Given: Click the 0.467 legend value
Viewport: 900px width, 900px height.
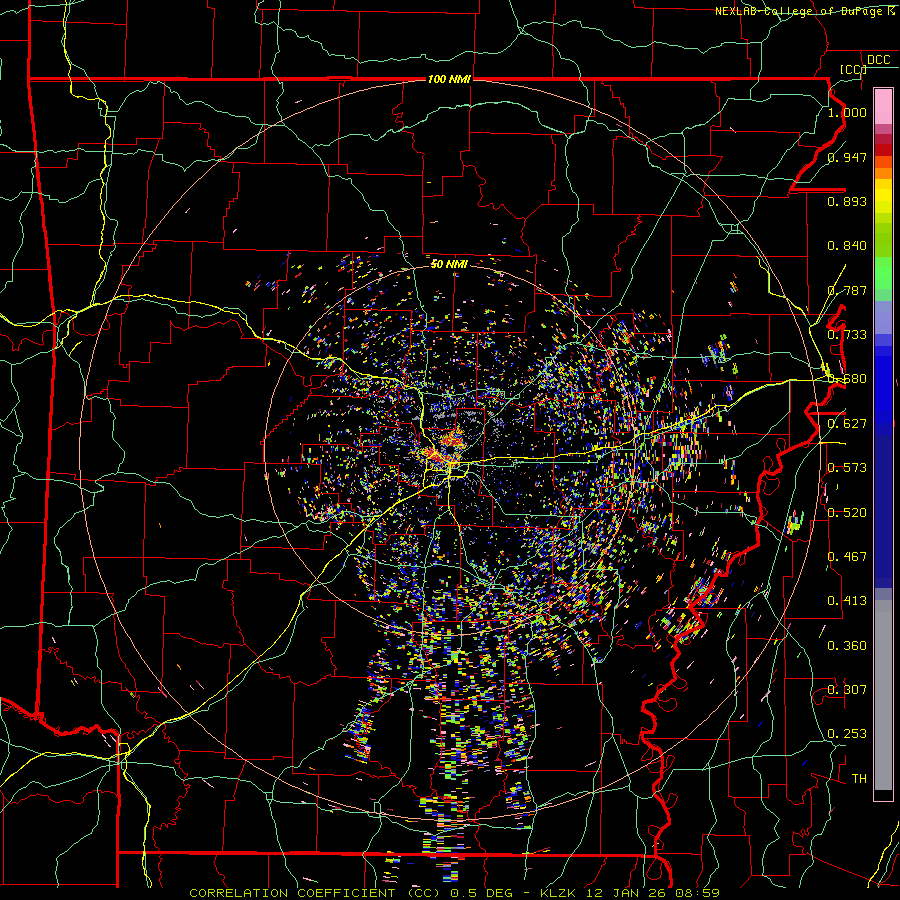Looking at the screenshot, I should pyautogui.click(x=847, y=557).
